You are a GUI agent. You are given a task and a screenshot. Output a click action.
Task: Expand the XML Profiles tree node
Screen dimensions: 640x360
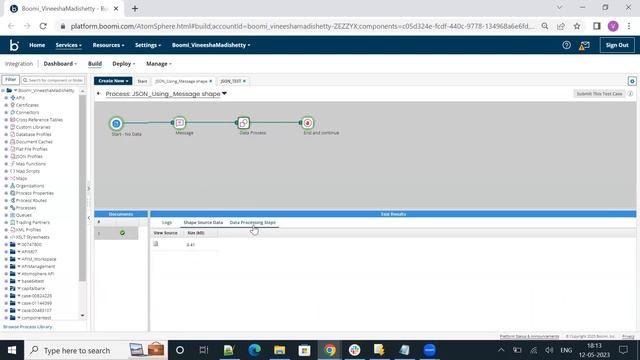[x=6, y=230]
